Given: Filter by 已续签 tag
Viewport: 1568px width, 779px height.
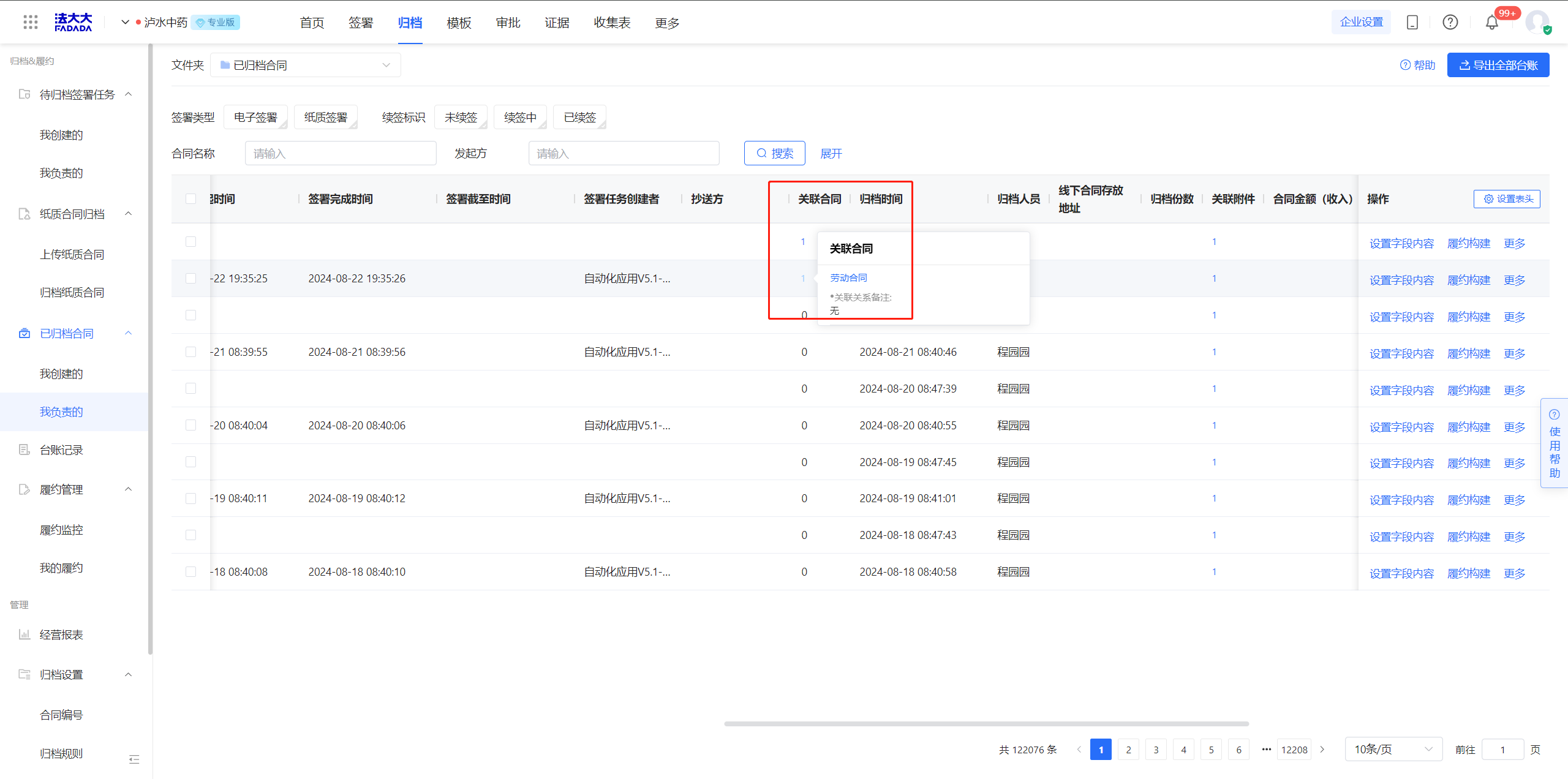Looking at the screenshot, I should pyautogui.click(x=579, y=117).
